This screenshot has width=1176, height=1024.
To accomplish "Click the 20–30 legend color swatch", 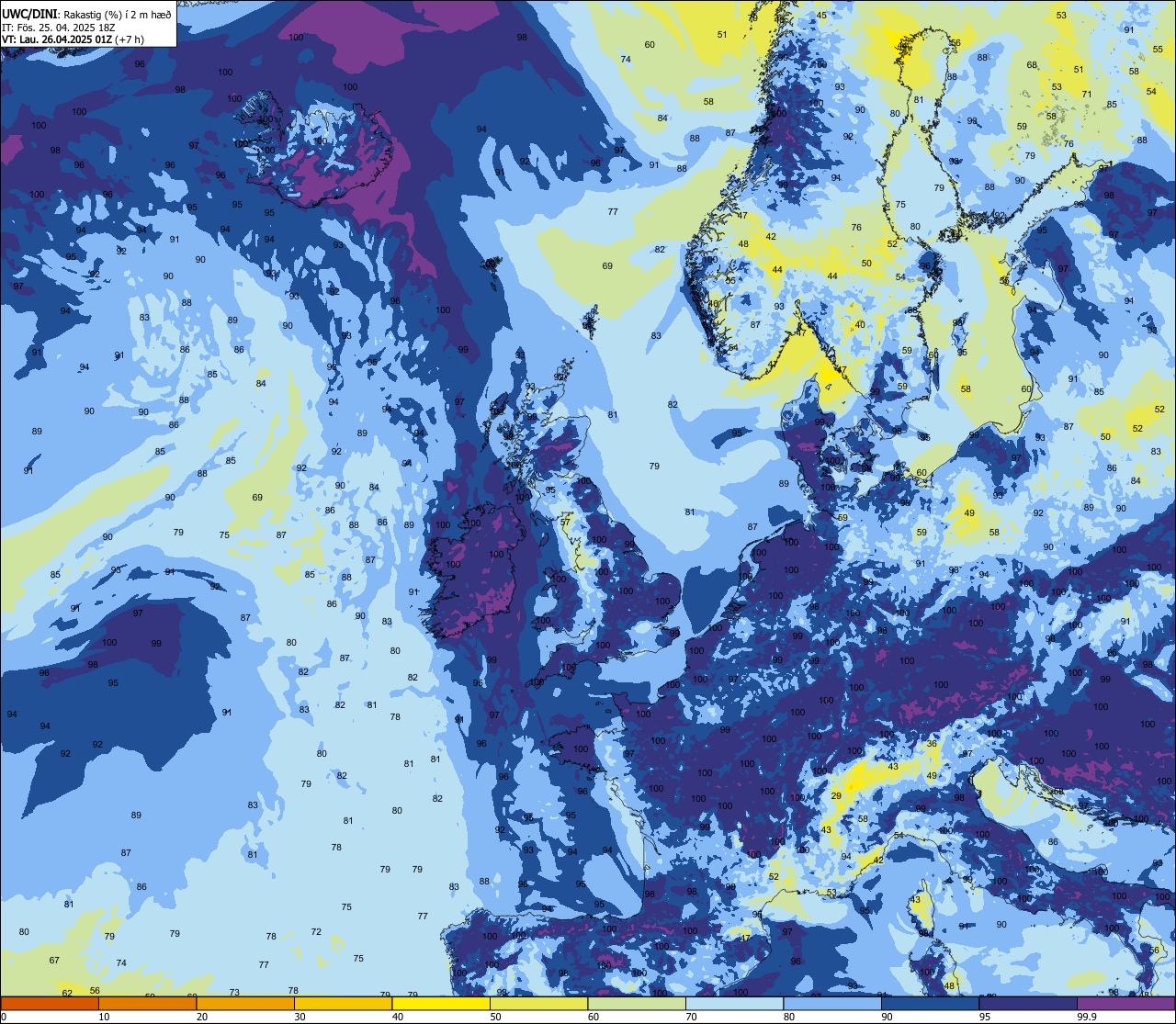I will point(245,1003).
